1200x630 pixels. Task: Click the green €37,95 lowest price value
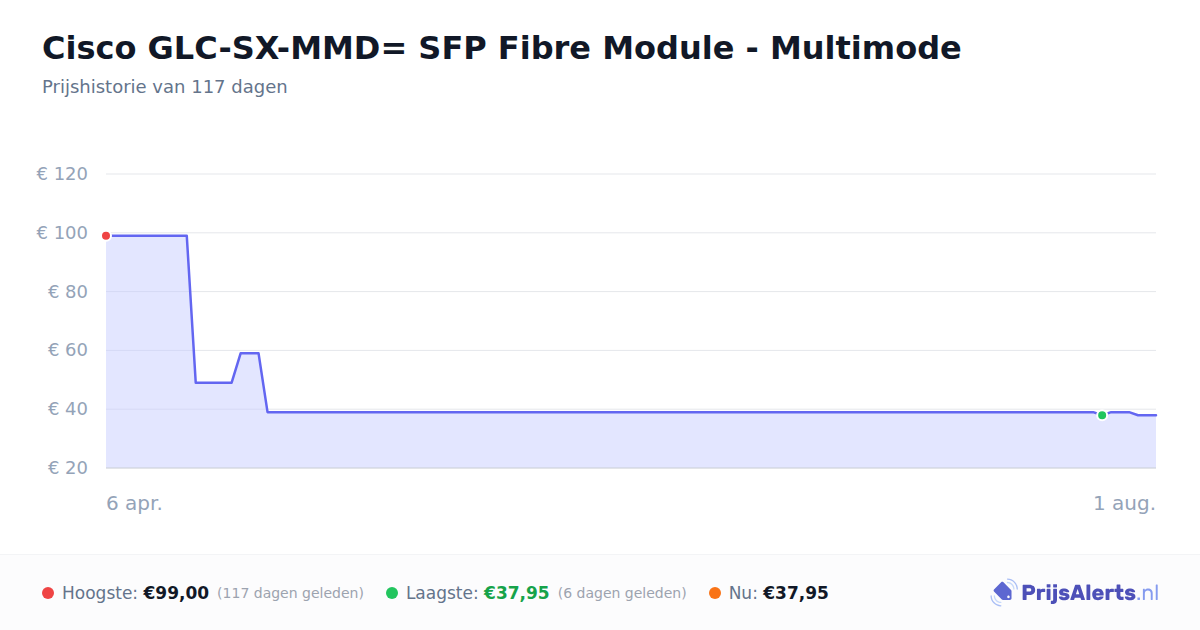[x=517, y=593]
